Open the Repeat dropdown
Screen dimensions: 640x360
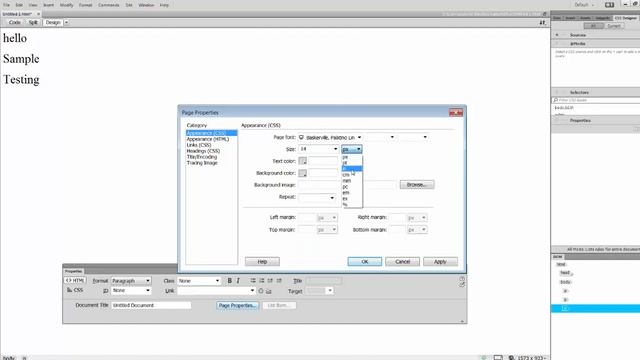click(x=332, y=198)
